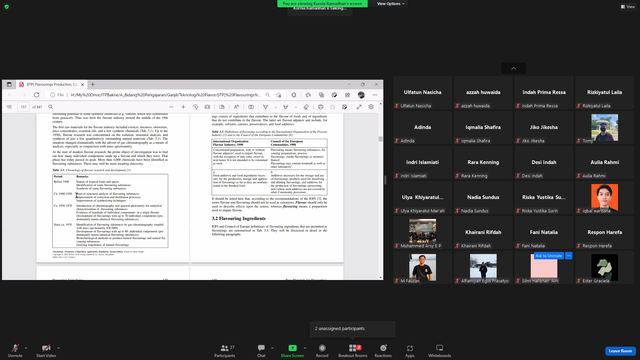Image resolution: width=640 pixels, height=360 pixels.
Task: Reload the page in shared browser
Action: pyautogui.click(x=36, y=95)
